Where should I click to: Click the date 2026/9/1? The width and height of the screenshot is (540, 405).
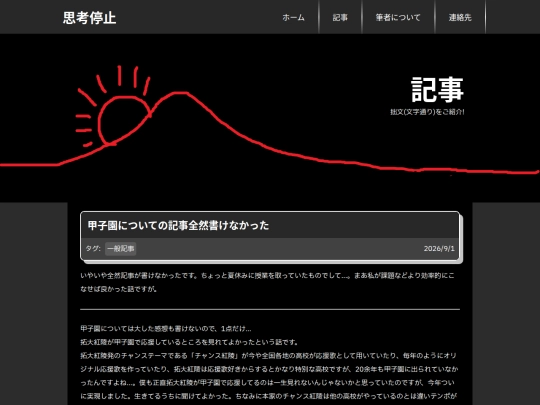[439, 249]
